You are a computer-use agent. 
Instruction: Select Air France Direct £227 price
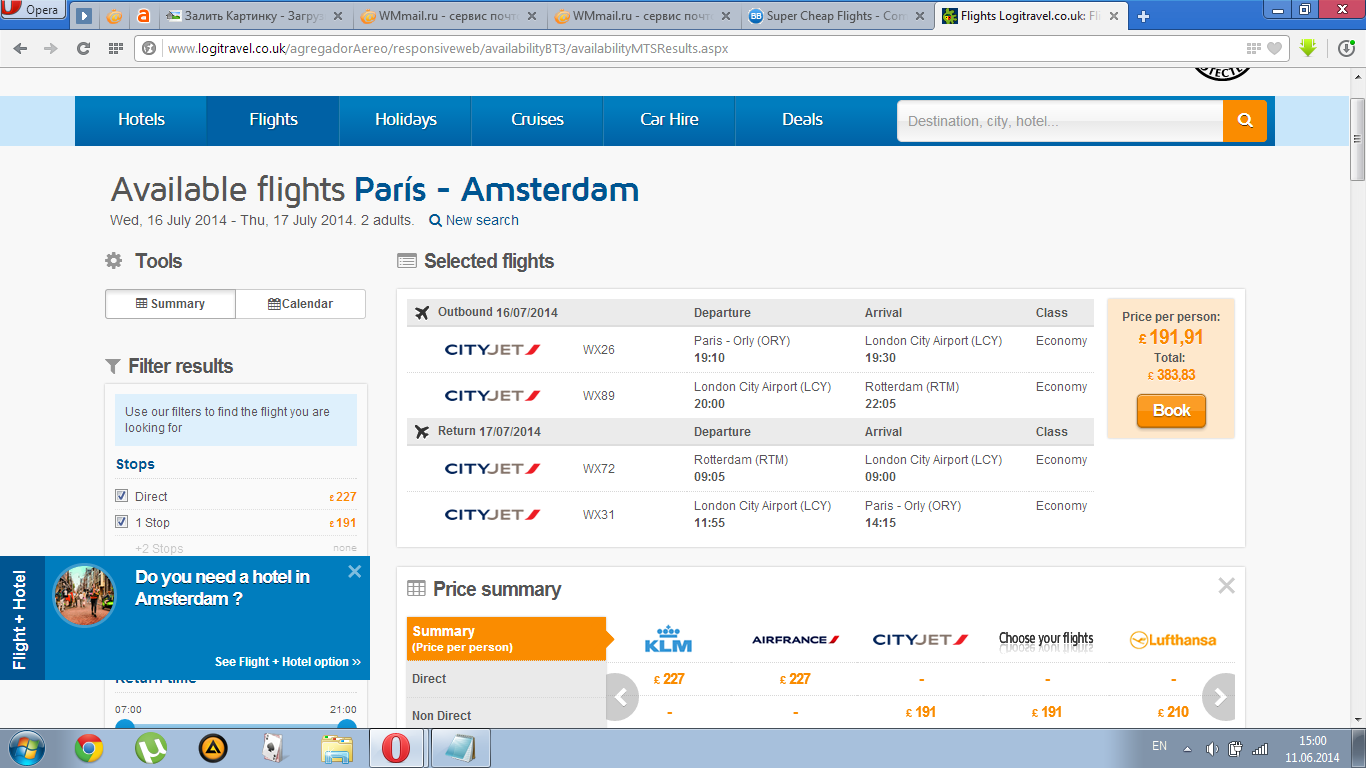[795, 679]
